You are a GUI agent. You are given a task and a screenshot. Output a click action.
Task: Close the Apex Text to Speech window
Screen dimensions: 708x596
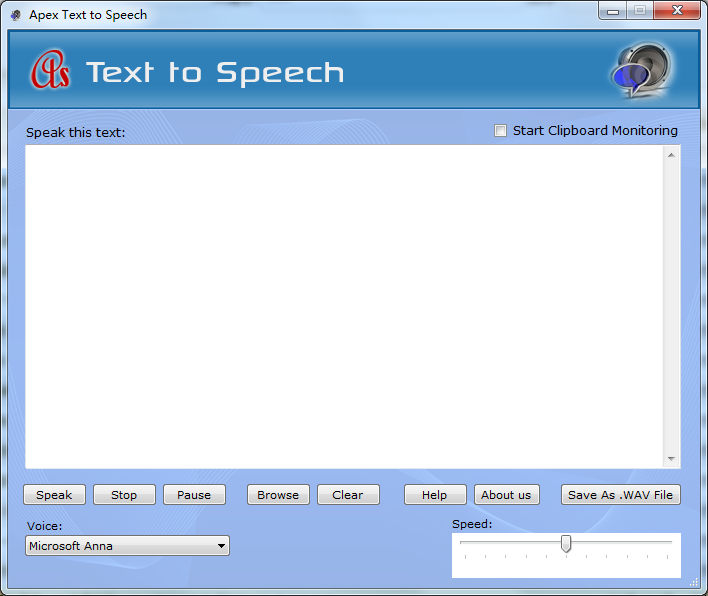(x=677, y=10)
